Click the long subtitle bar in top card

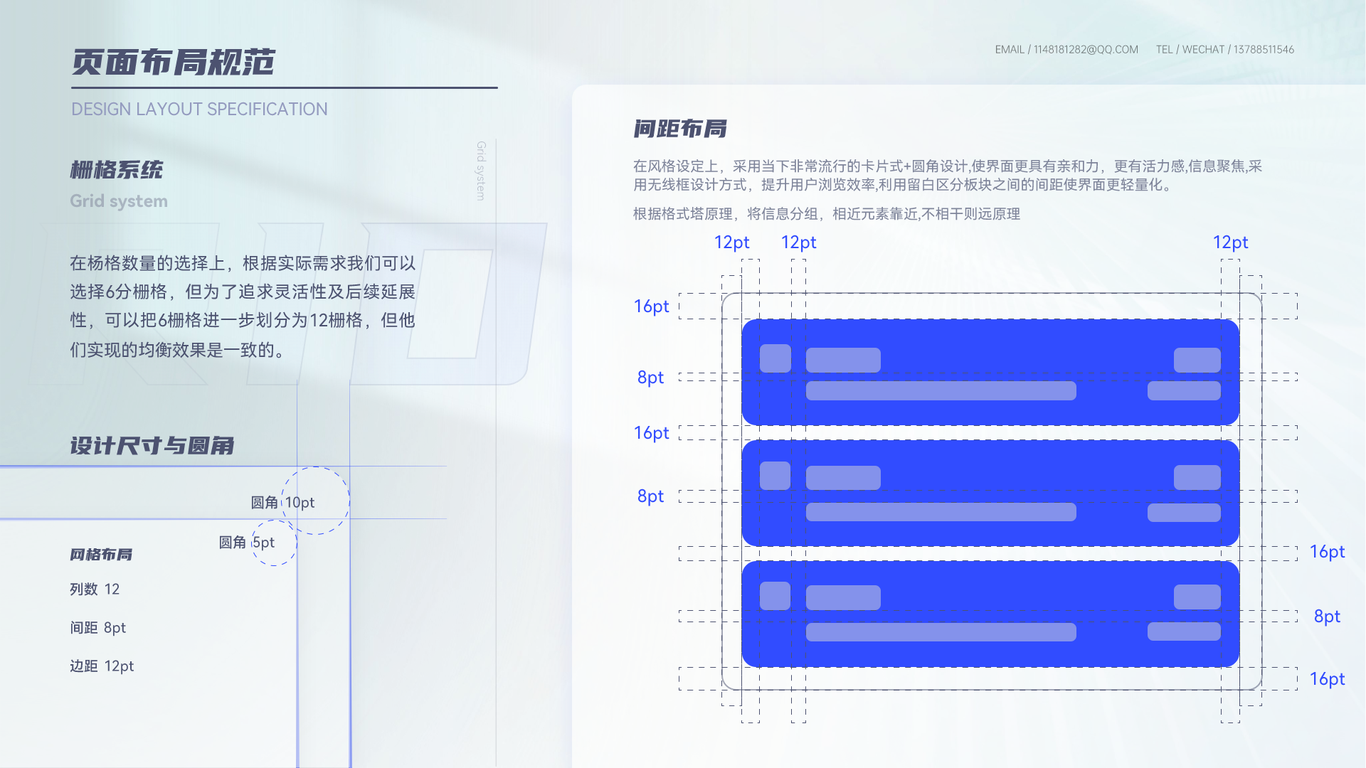pyautogui.click(x=941, y=391)
